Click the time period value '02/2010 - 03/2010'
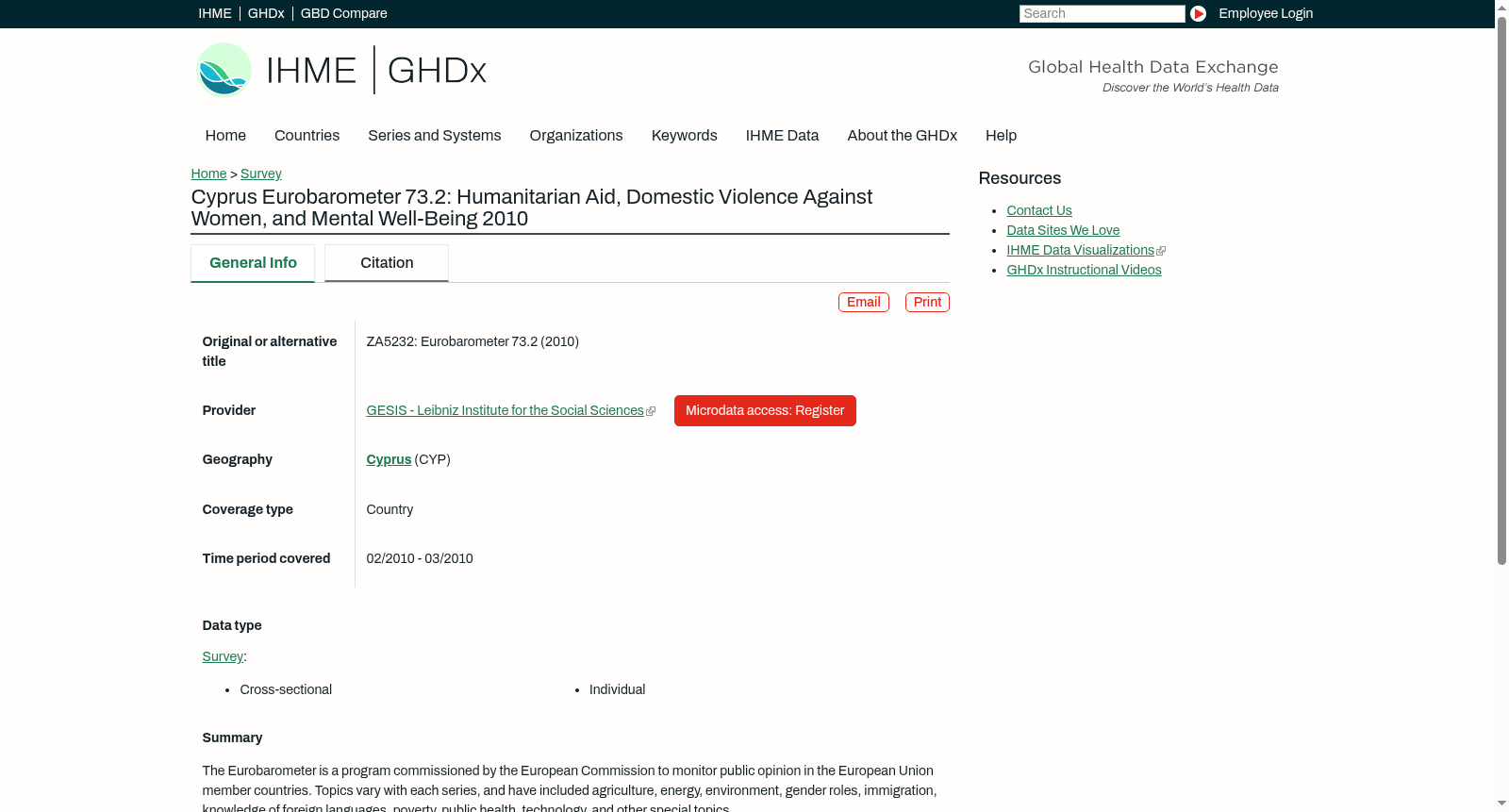The height and width of the screenshot is (812, 1509). 420,558
